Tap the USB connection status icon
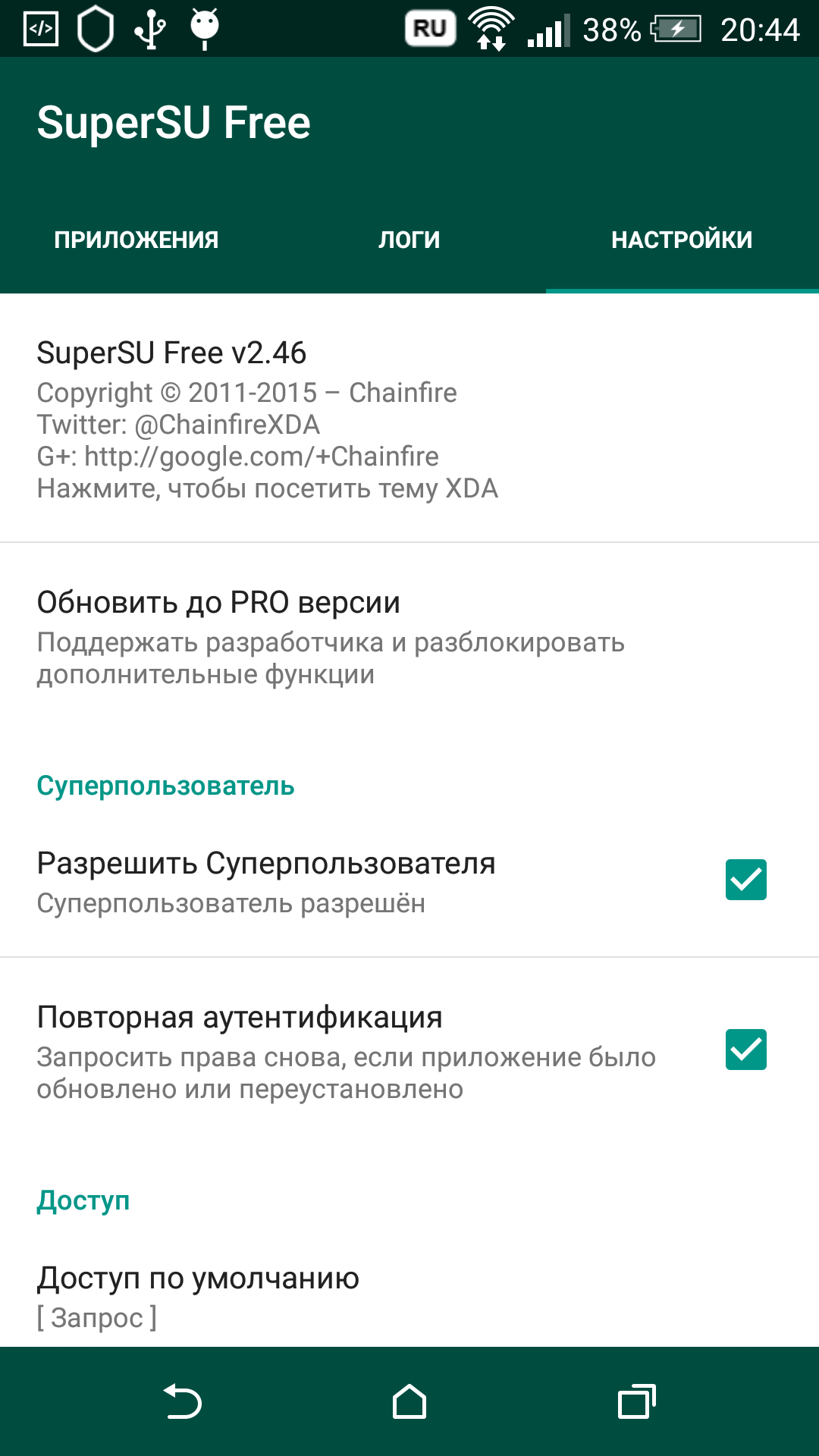Image resolution: width=819 pixels, height=1456 pixels. pyautogui.click(x=150, y=30)
